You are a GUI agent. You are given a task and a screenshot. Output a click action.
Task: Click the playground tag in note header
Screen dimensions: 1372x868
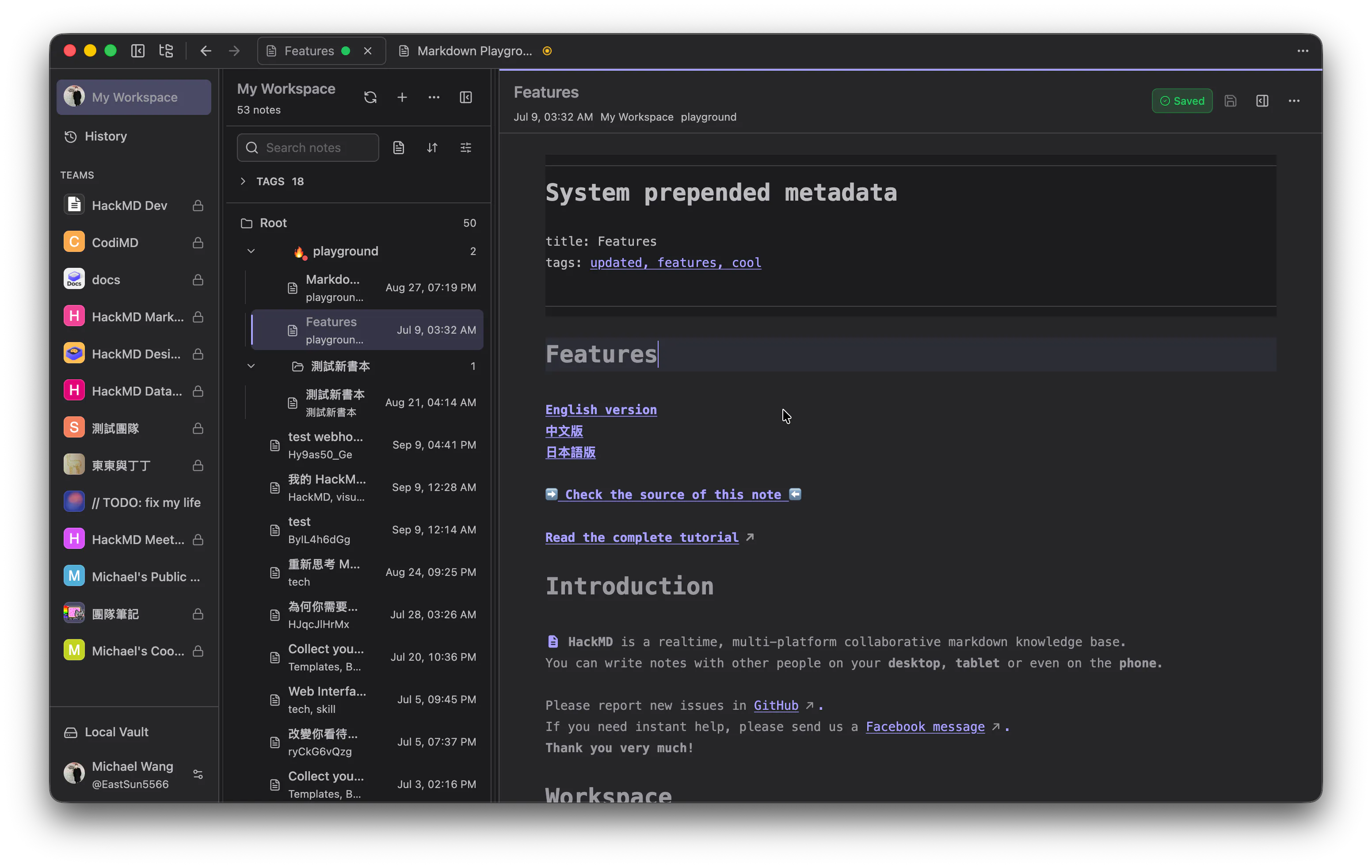click(708, 117)
